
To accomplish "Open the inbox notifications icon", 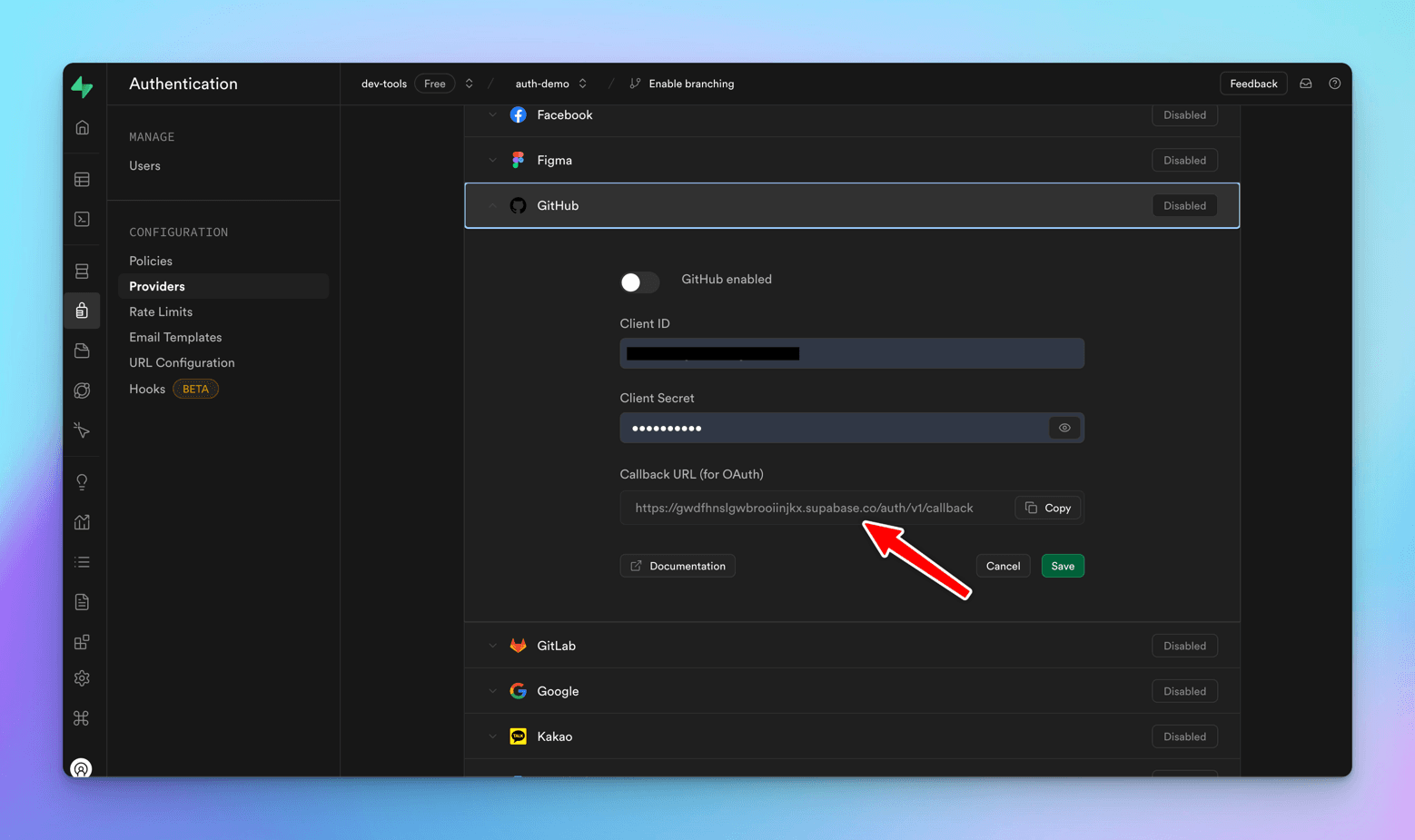I will pyautogui.click(x=1306, y=84).
